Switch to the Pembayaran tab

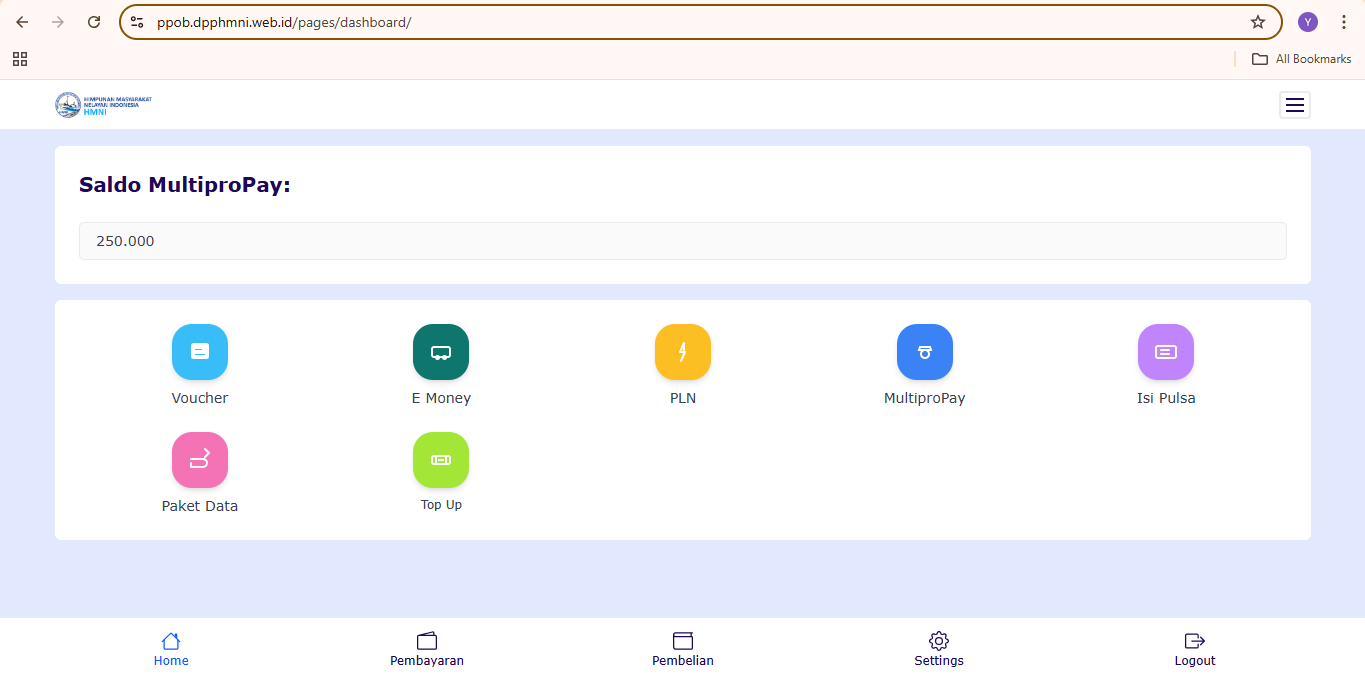click(x=427, y=649)
